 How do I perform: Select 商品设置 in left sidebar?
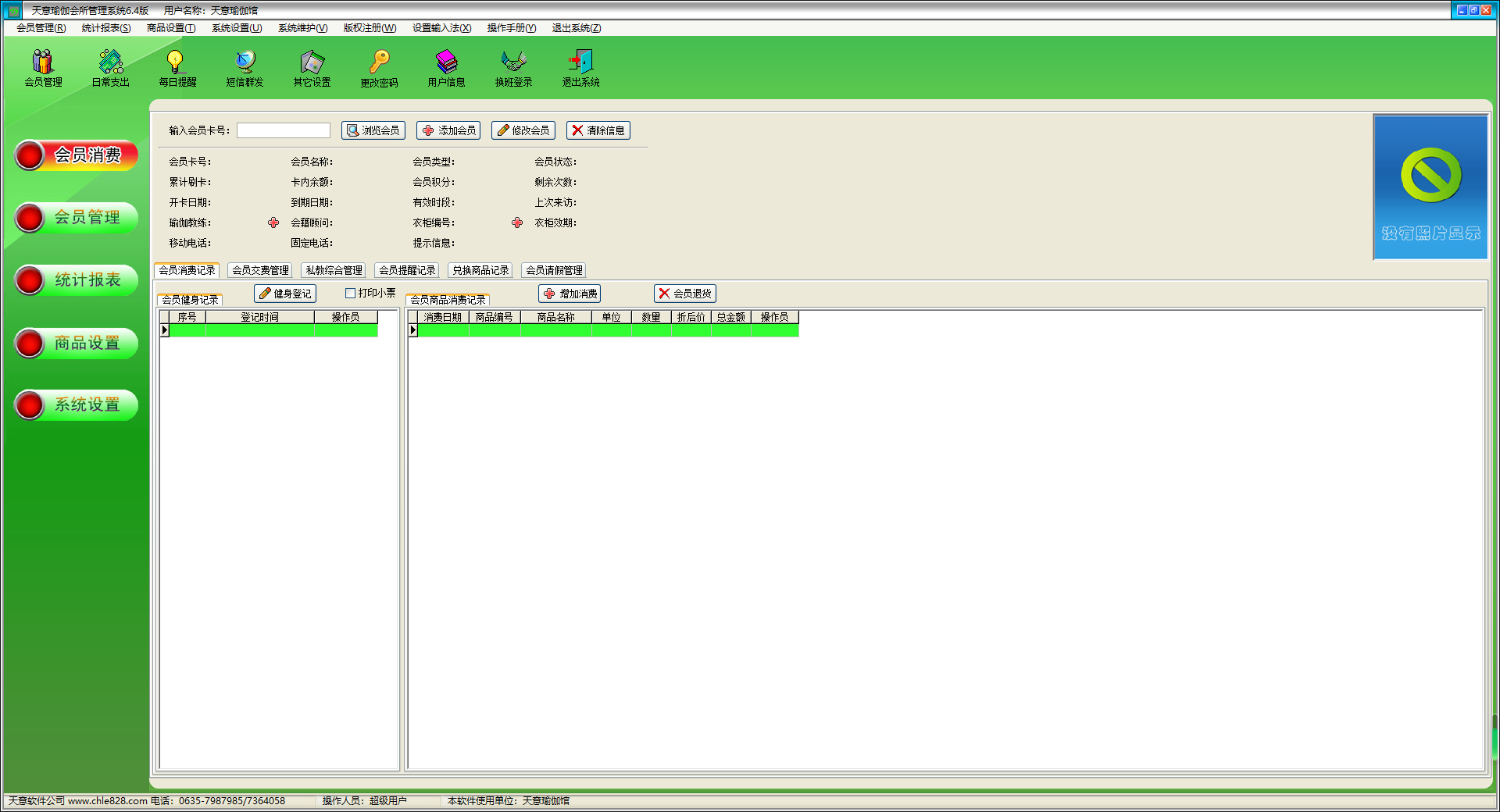77,343
